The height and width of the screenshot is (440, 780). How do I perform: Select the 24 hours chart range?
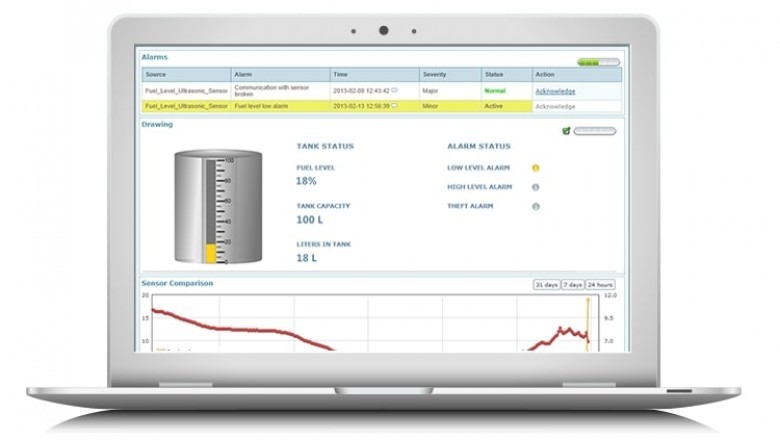[x=600, y=285]
